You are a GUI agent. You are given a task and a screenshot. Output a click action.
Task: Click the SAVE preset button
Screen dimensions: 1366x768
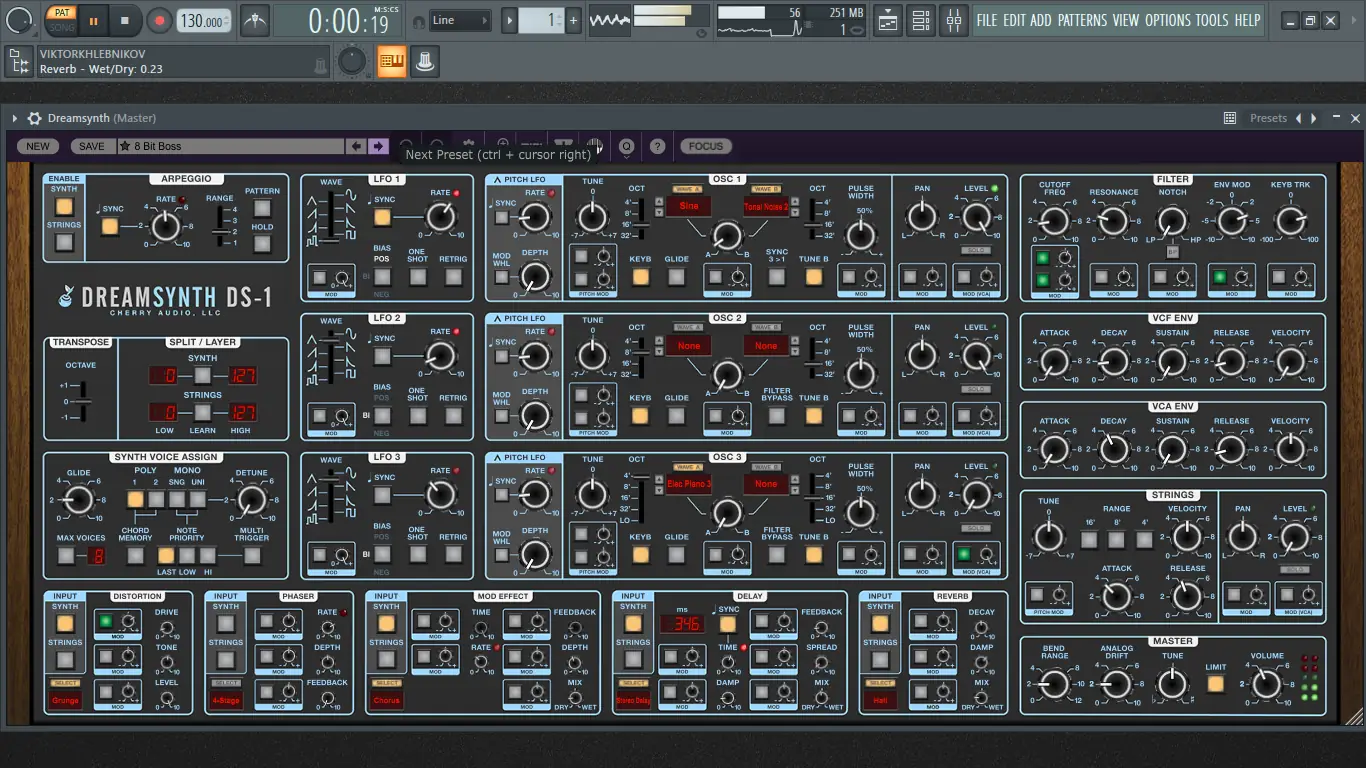pos(92,146)
